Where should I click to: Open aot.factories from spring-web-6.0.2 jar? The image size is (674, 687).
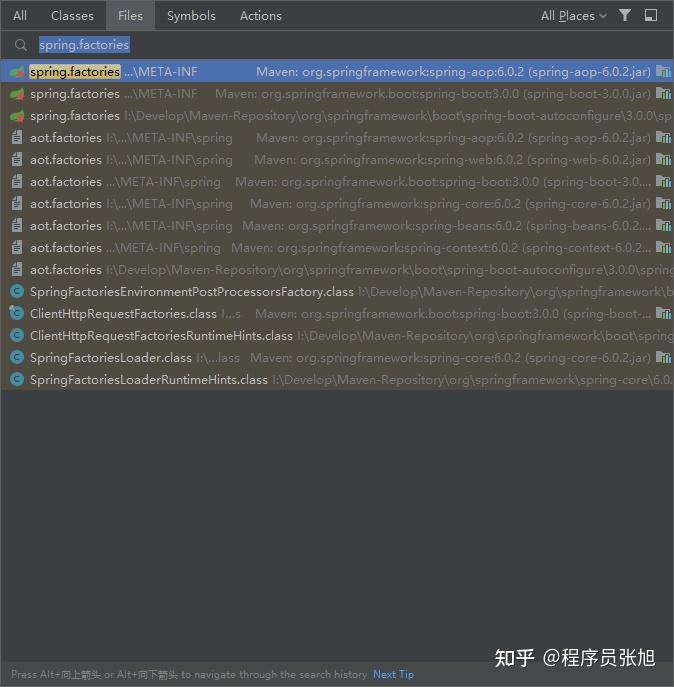pyautogui.click(x=337, y=159)
